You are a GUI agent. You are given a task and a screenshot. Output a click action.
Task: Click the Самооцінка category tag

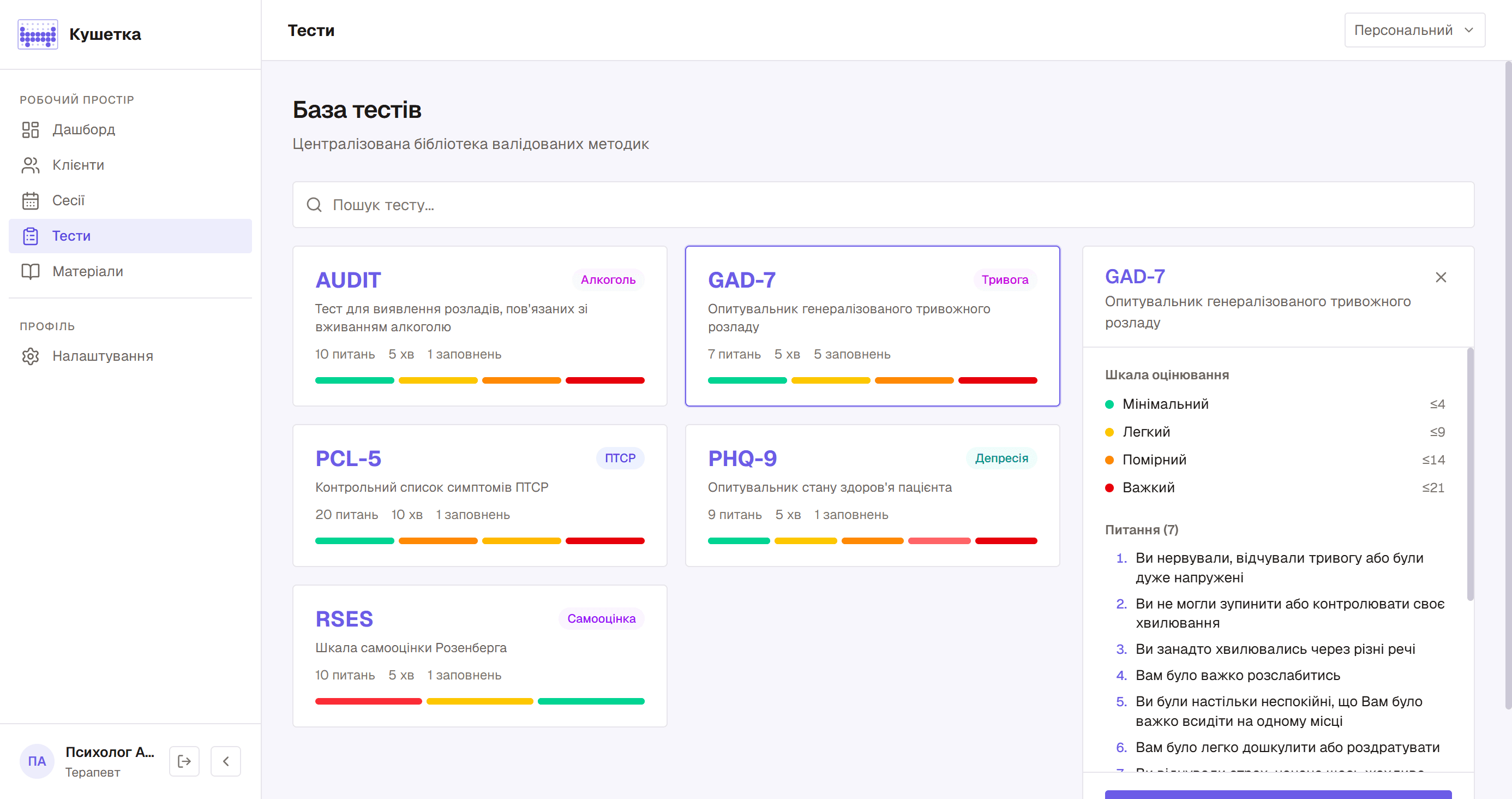click(602, 619)
